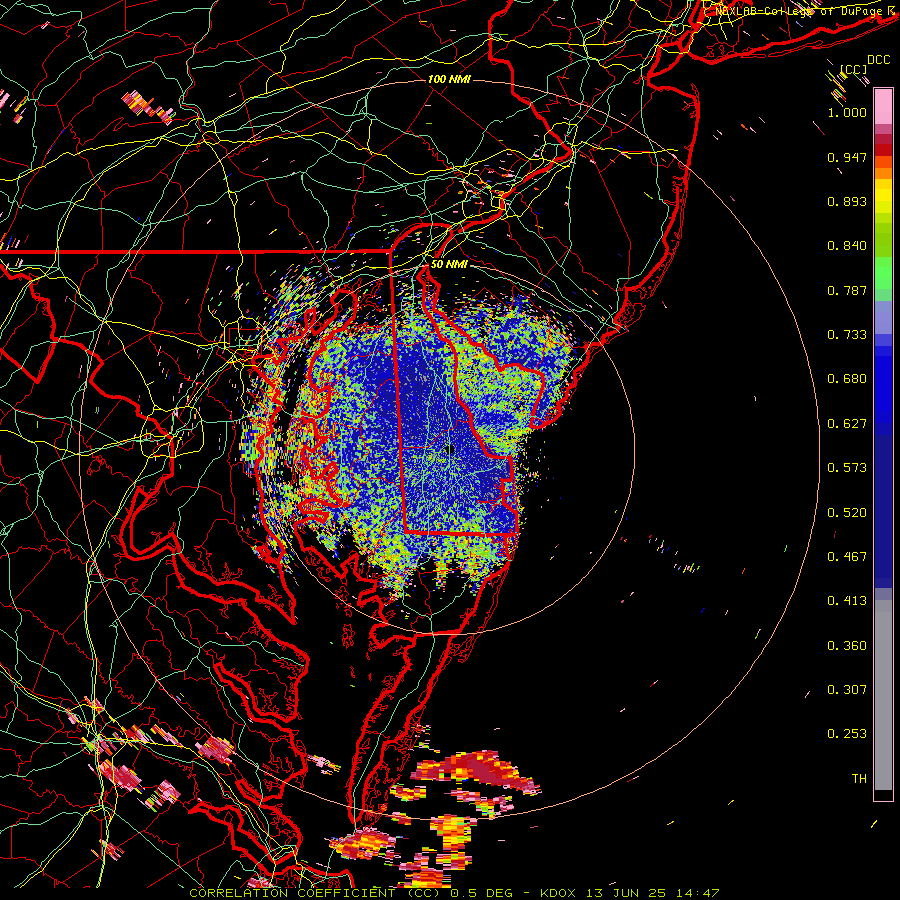Select the 0.307 scale value
Screen dimensions: 900x900
tap(847, 690)
